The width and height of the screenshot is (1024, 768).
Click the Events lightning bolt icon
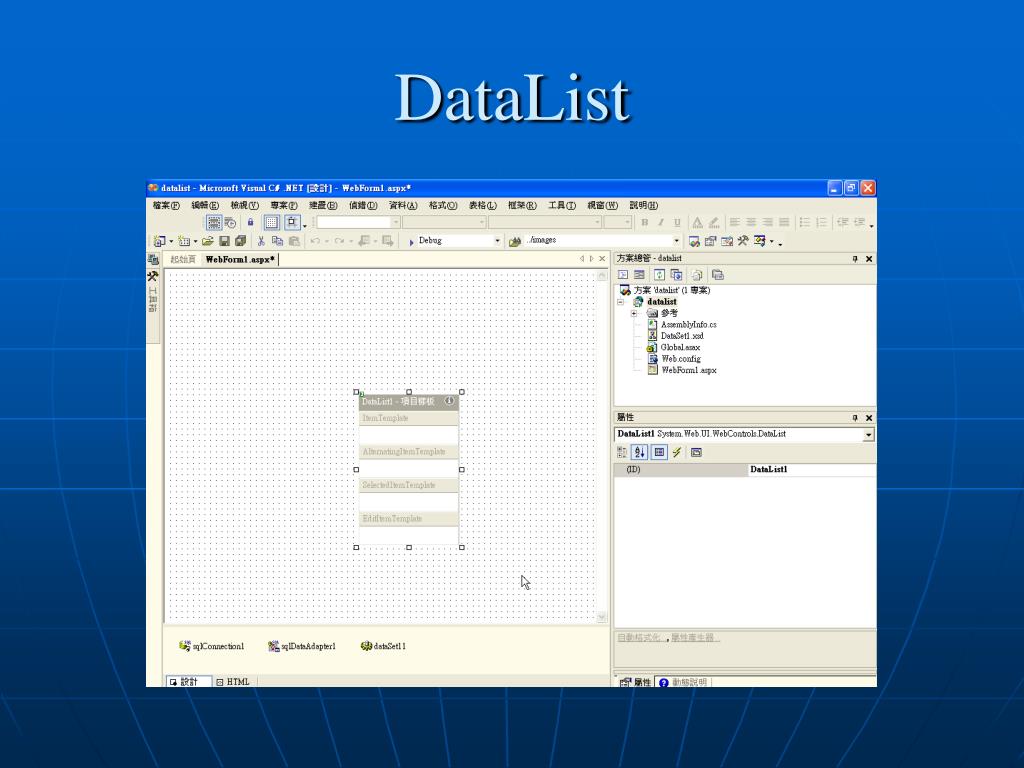[677, 452]
